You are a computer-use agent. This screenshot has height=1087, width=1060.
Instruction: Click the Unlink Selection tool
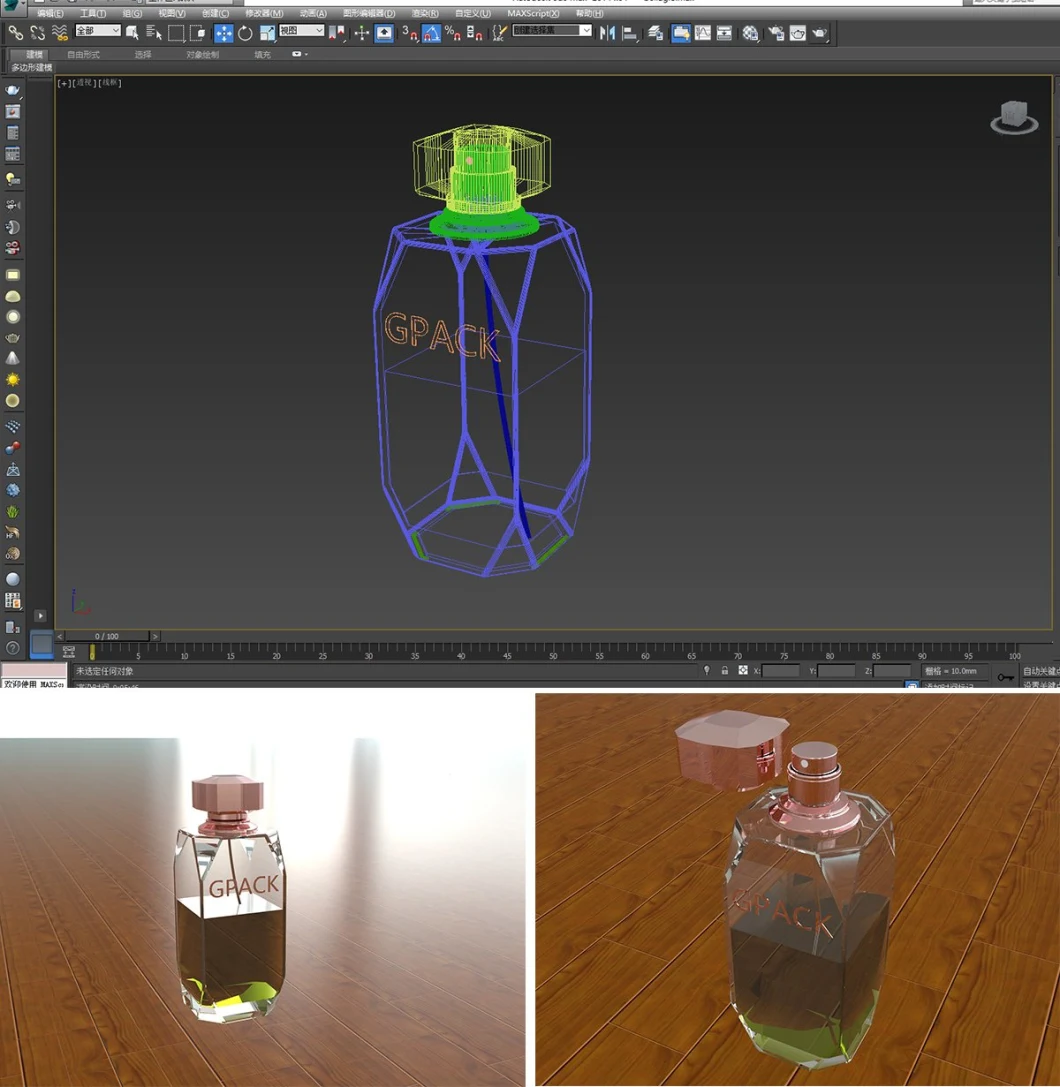pos(37,33)
